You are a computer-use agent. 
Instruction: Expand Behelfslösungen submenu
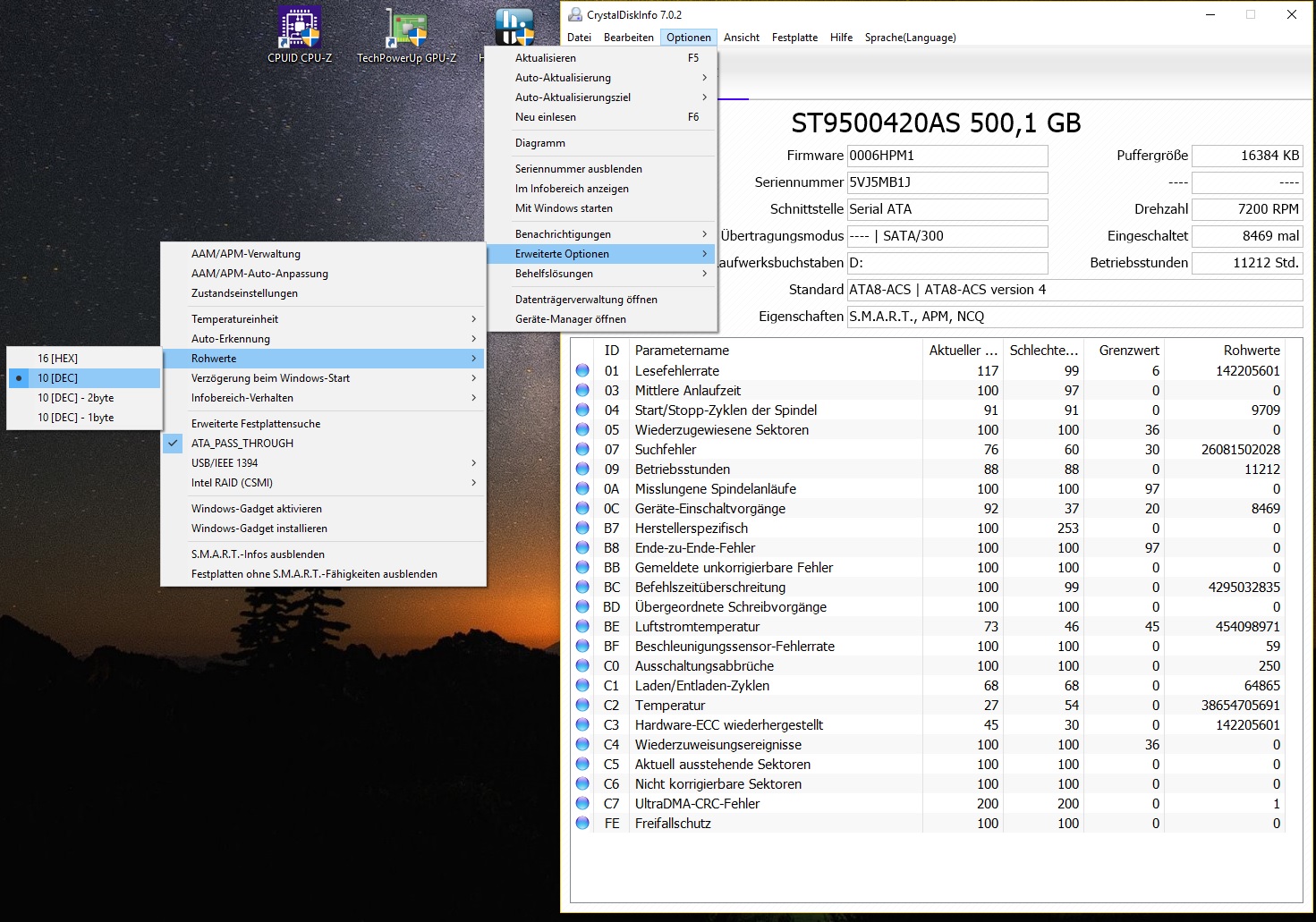click(x=600, y=274)
